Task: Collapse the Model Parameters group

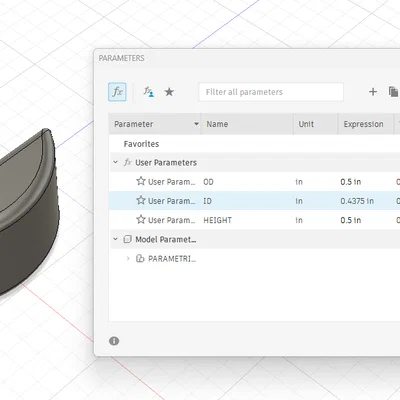Action: tap(116, 239)
